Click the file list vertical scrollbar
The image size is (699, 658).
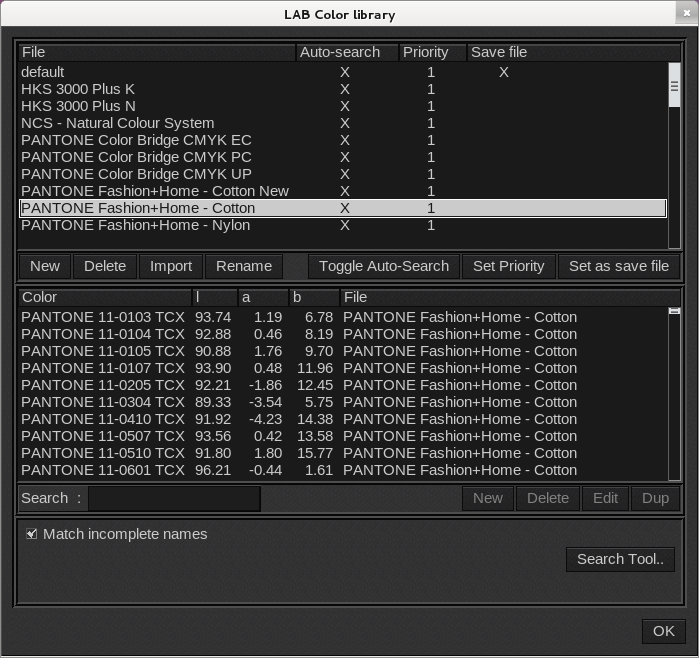[x=674, y=150]
